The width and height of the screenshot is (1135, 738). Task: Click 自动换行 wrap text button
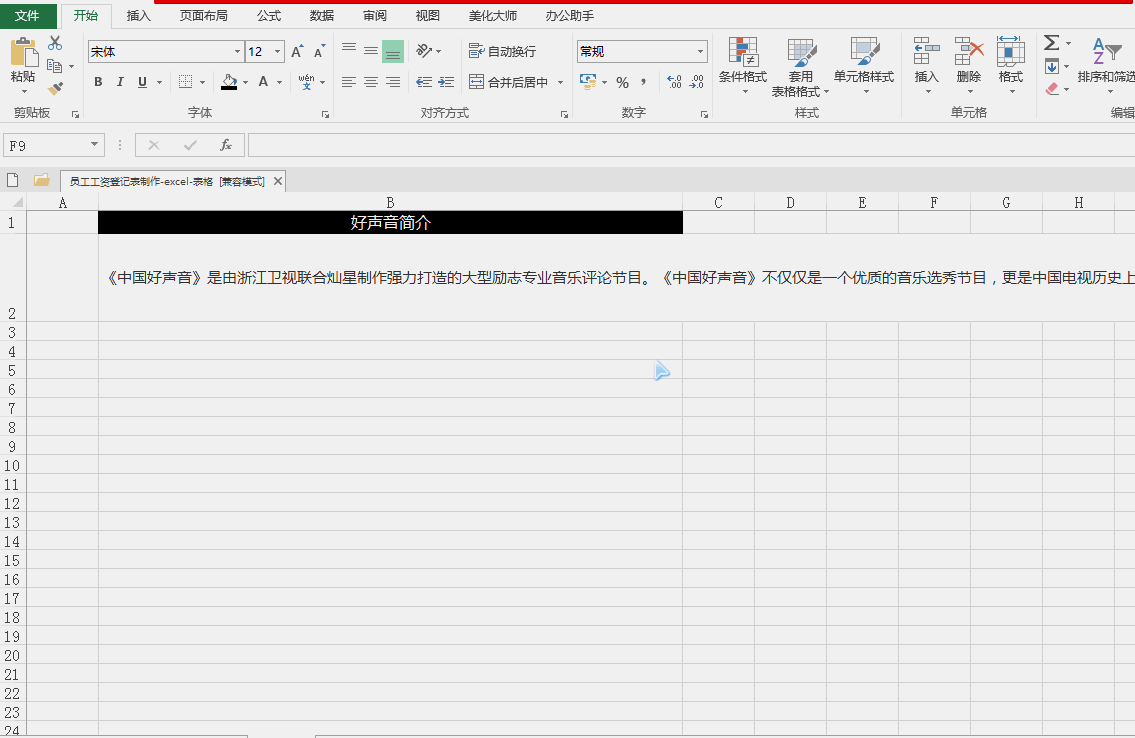[502, 51]
